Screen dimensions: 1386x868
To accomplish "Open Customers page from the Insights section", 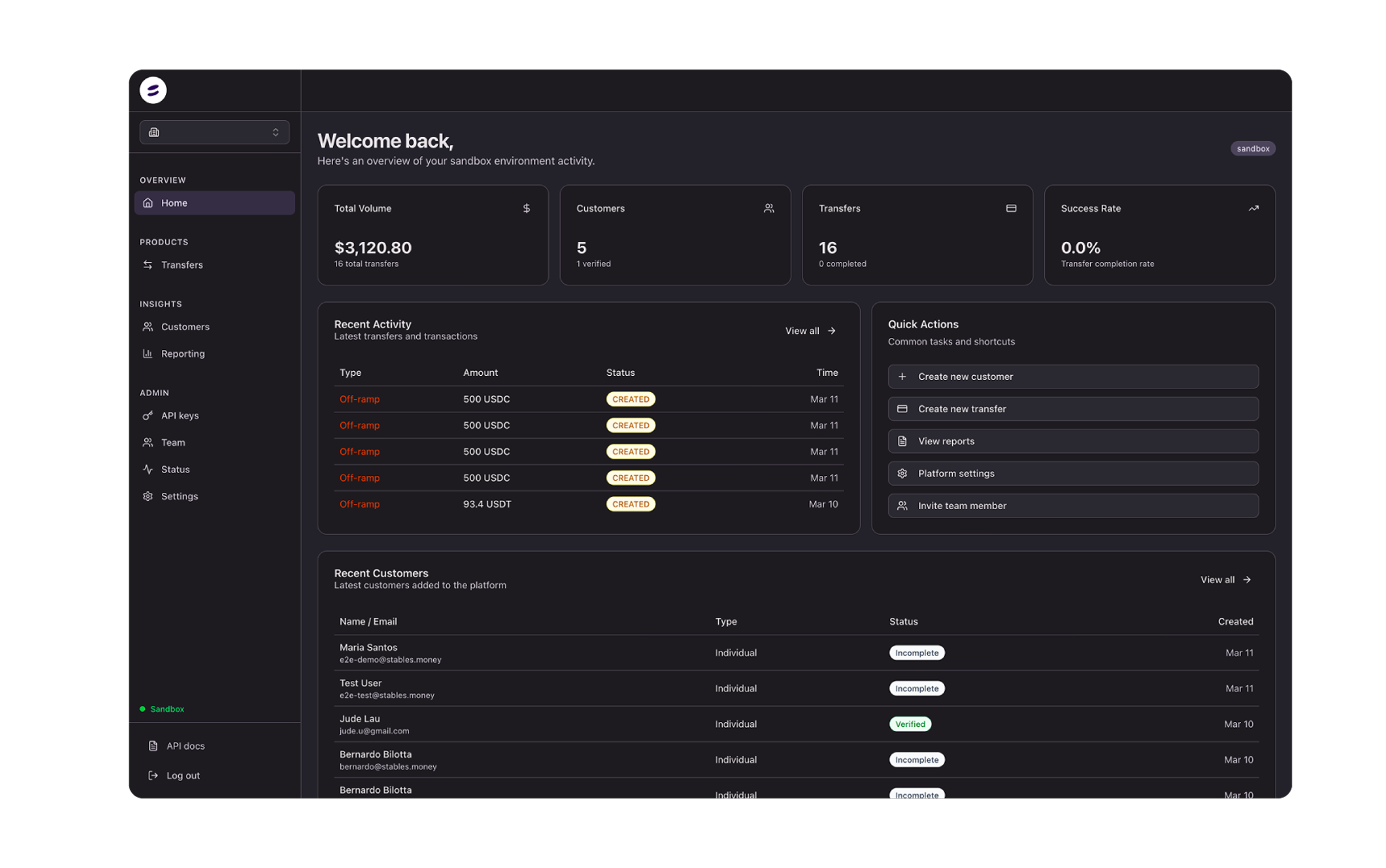I will tap(185, 327).
